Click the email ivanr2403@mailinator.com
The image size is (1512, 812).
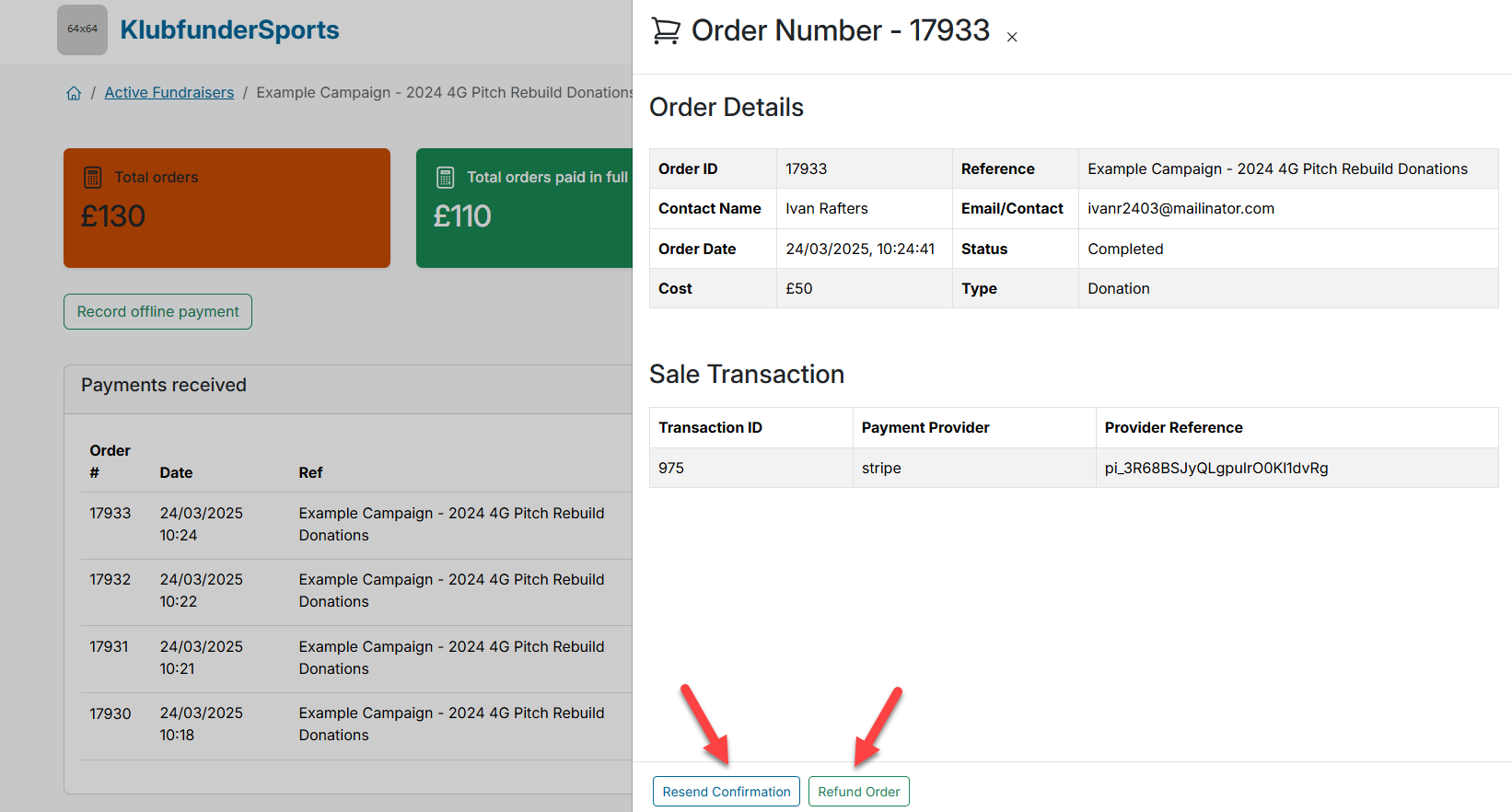[x=1181, y=208]
